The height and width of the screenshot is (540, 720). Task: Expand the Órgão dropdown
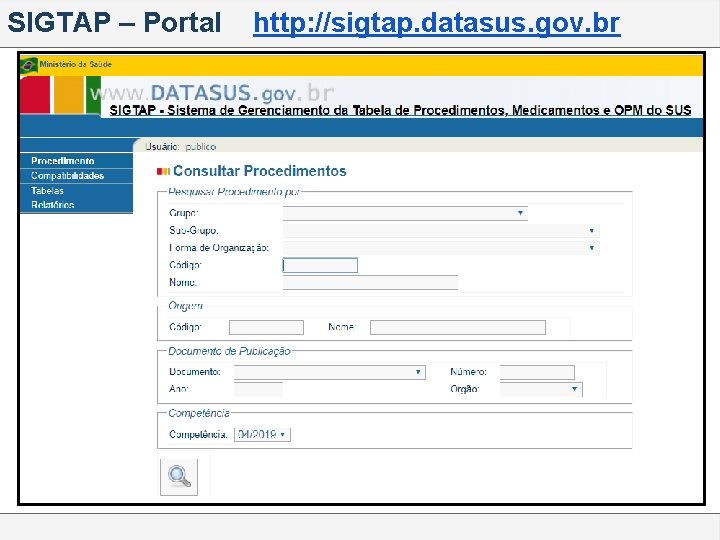(541, 389)
